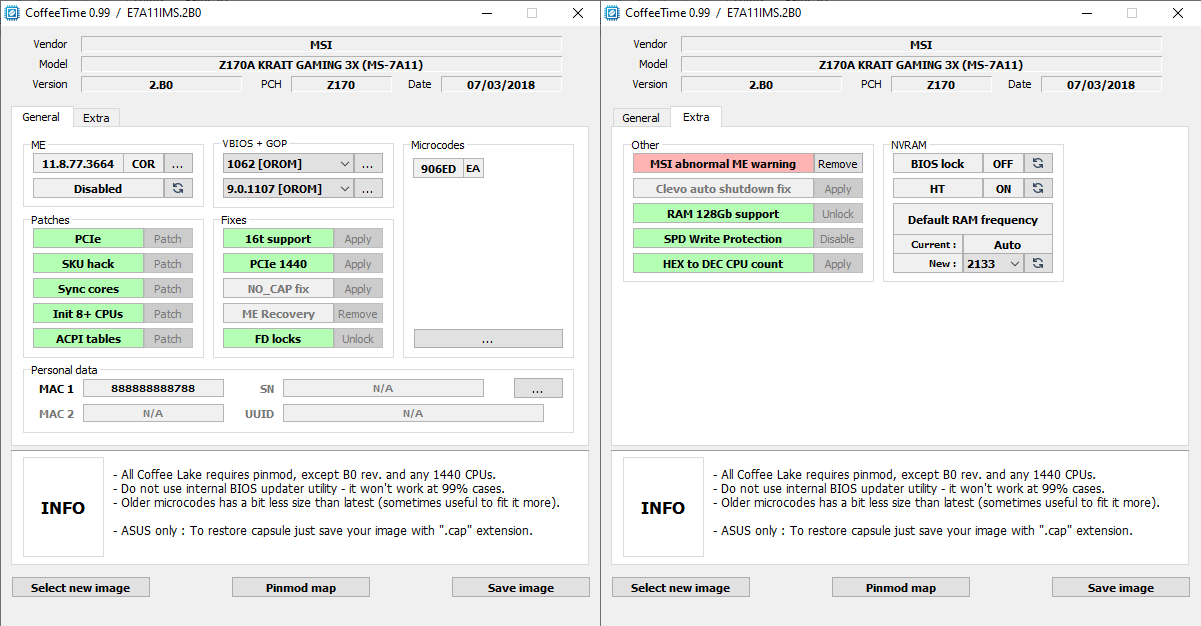Click the Default RAM frequency header
This screenshot has height=626, width=1201.
973,219
